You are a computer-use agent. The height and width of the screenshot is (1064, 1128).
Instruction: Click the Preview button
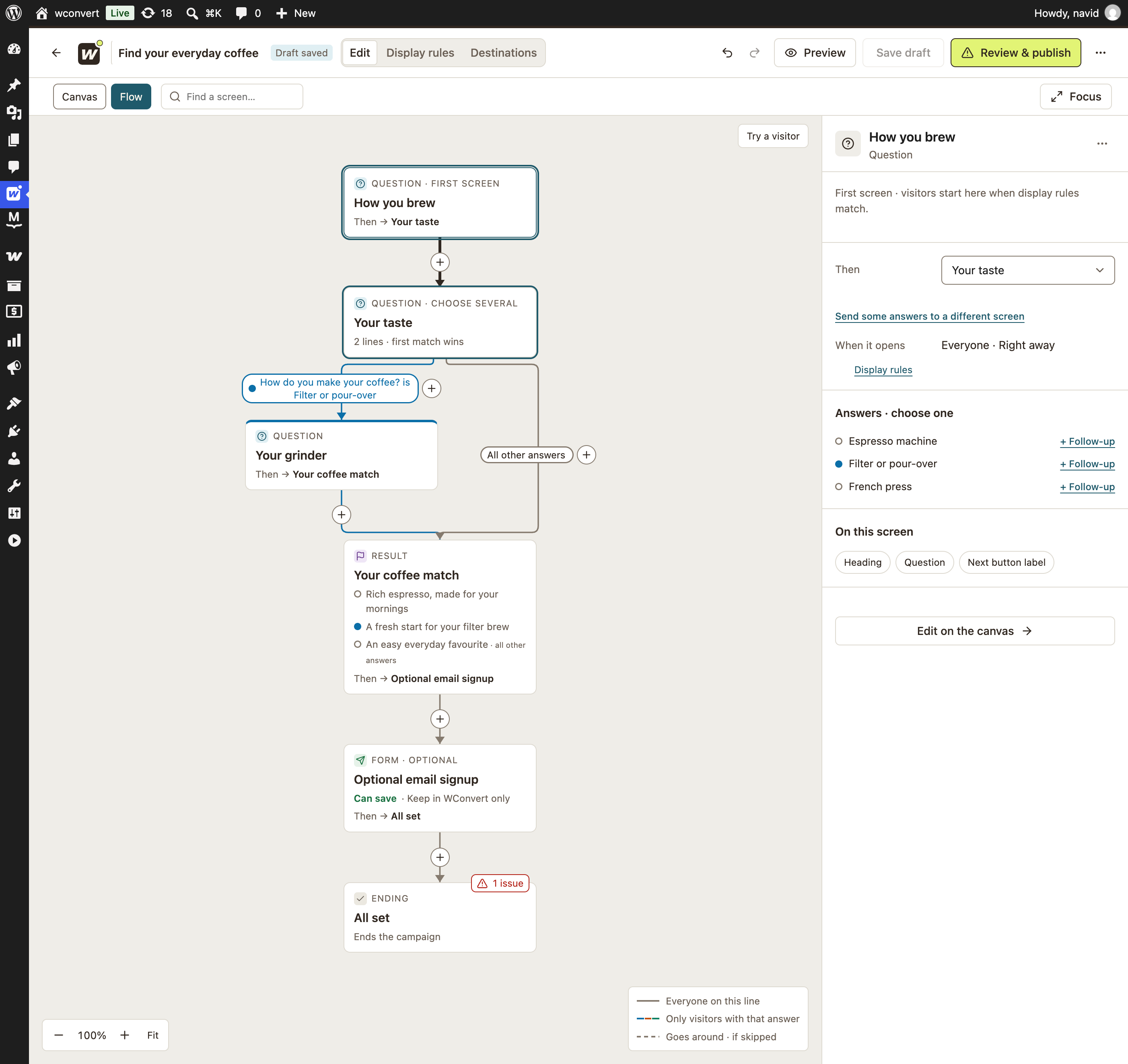[x=815, y=53]
